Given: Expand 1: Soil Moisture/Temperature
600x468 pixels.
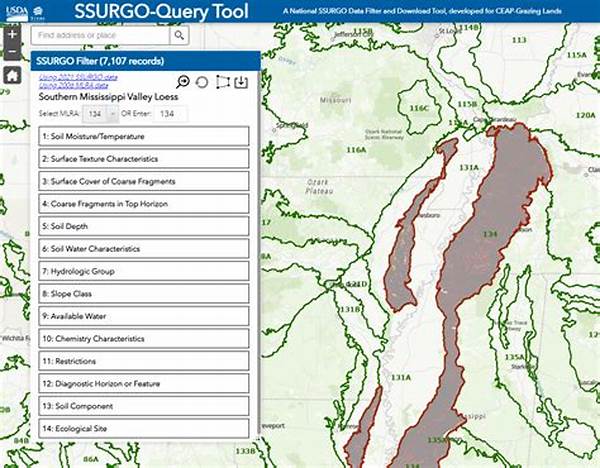Looking at the screenshot, I should click(x=144, y=136).
